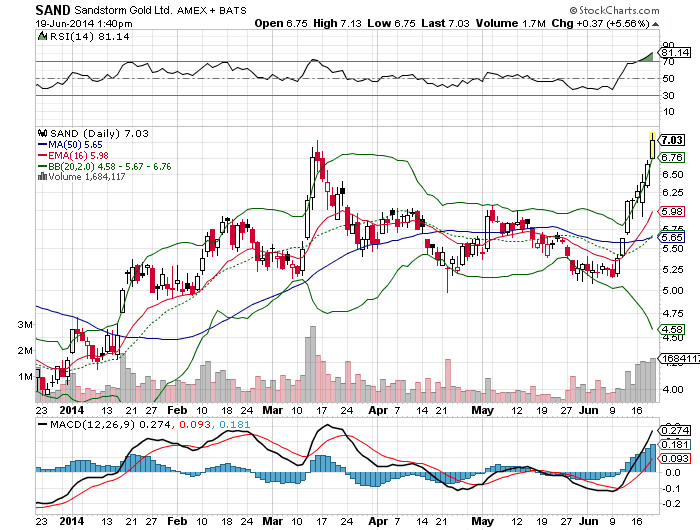700x530 pixels.
Task: Click the 2014 label below the price chart
Action: [71, 410]
